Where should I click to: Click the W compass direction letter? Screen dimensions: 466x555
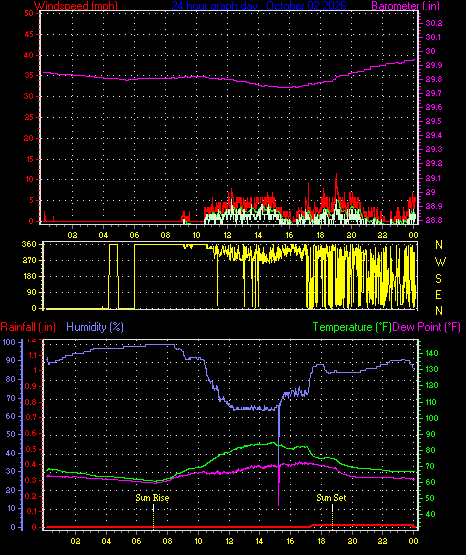[440, 262]
